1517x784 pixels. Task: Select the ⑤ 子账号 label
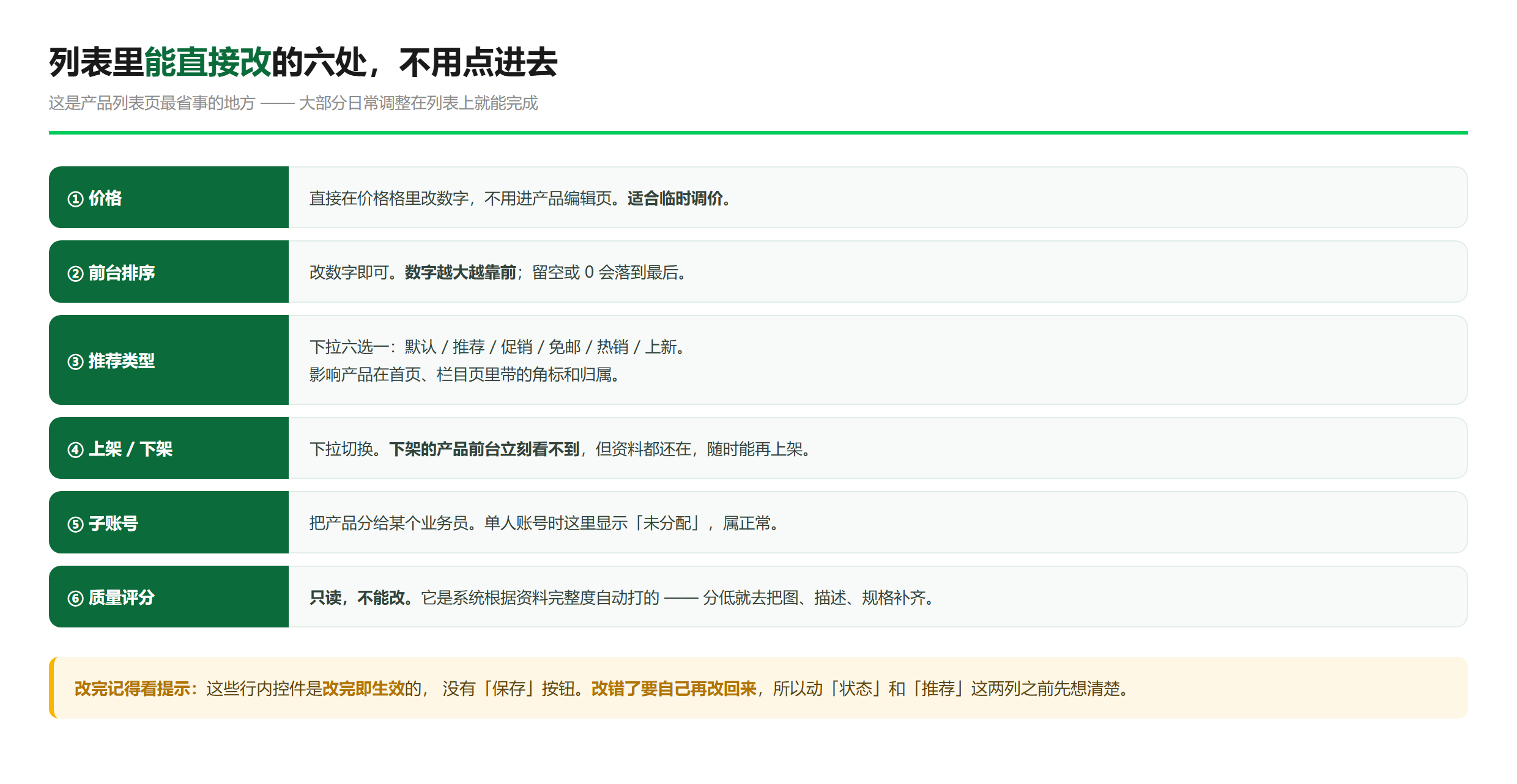click(x=103, y=523)
